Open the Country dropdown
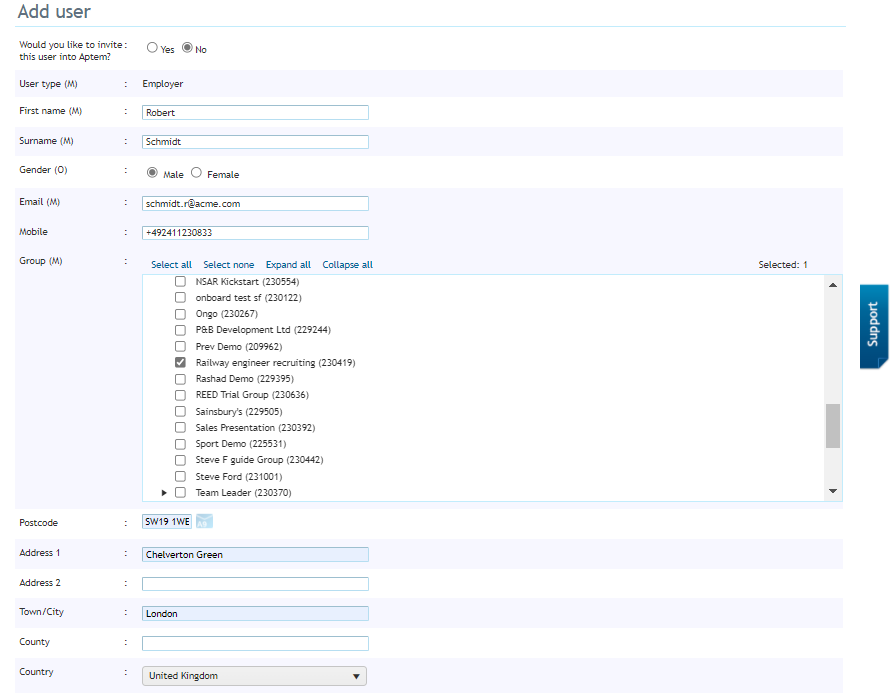This screenshot has height=698, width=892. (356, 676)
